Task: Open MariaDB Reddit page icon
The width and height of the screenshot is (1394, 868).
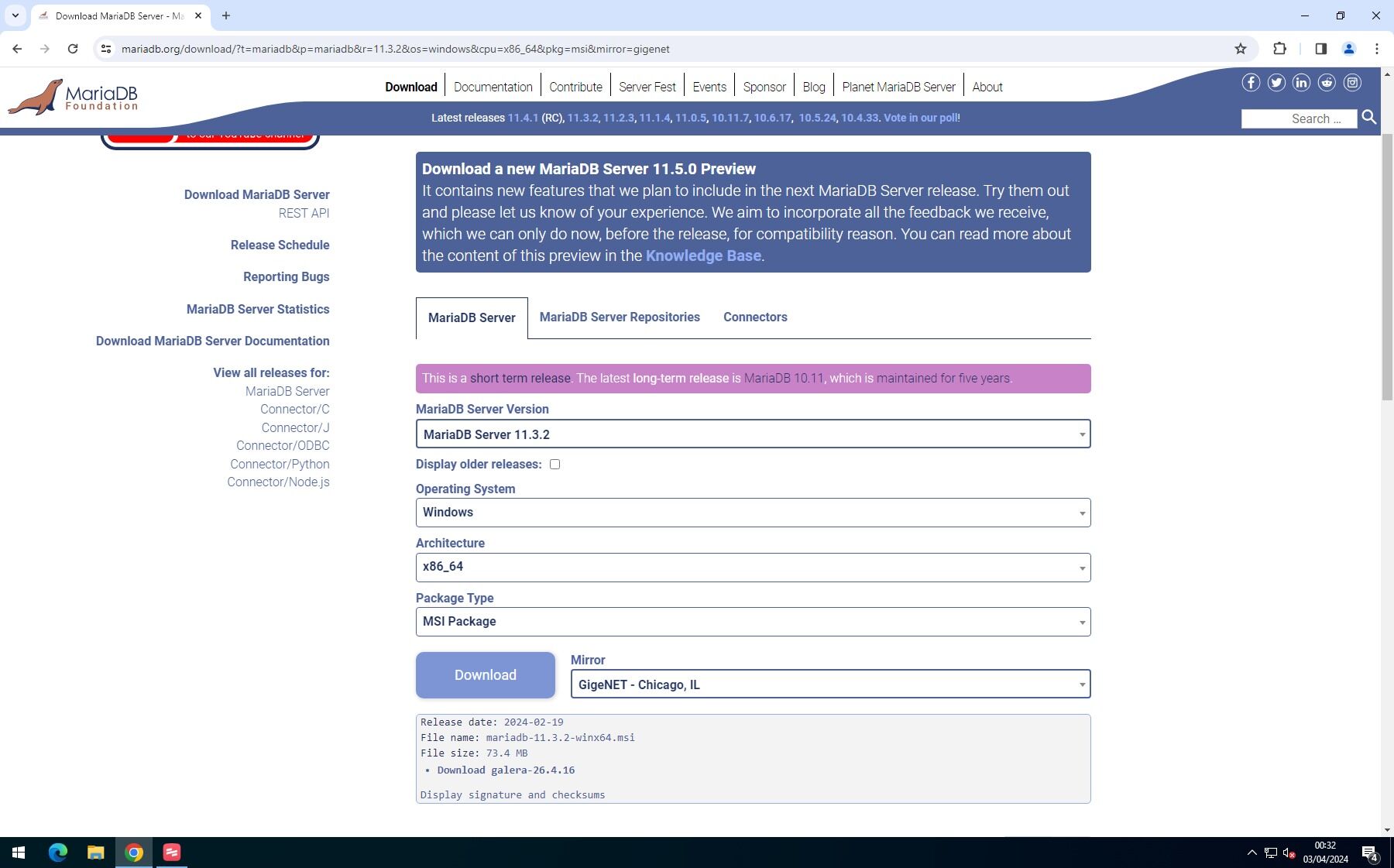Action: (1327, 83)
